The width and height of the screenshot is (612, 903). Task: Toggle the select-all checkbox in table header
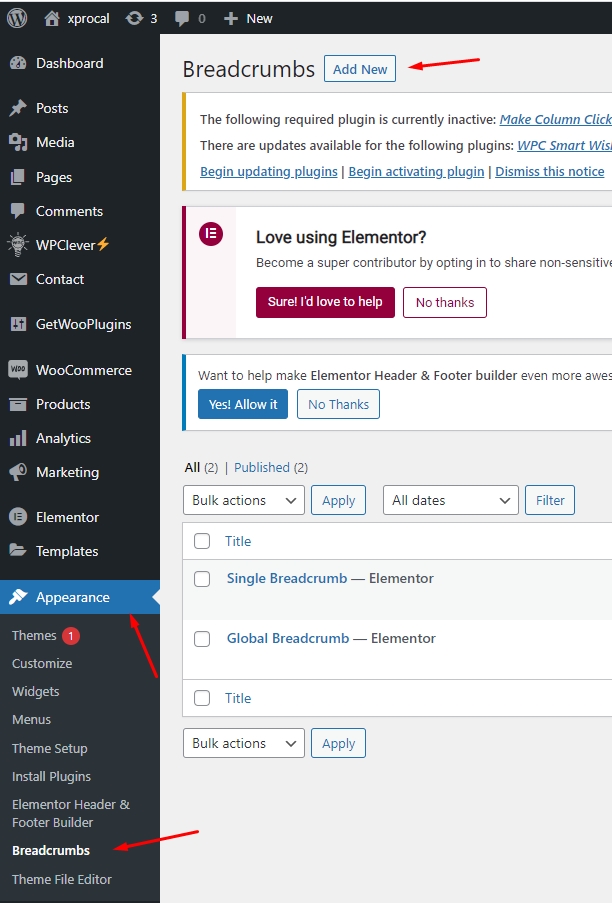tap(202, 541)
